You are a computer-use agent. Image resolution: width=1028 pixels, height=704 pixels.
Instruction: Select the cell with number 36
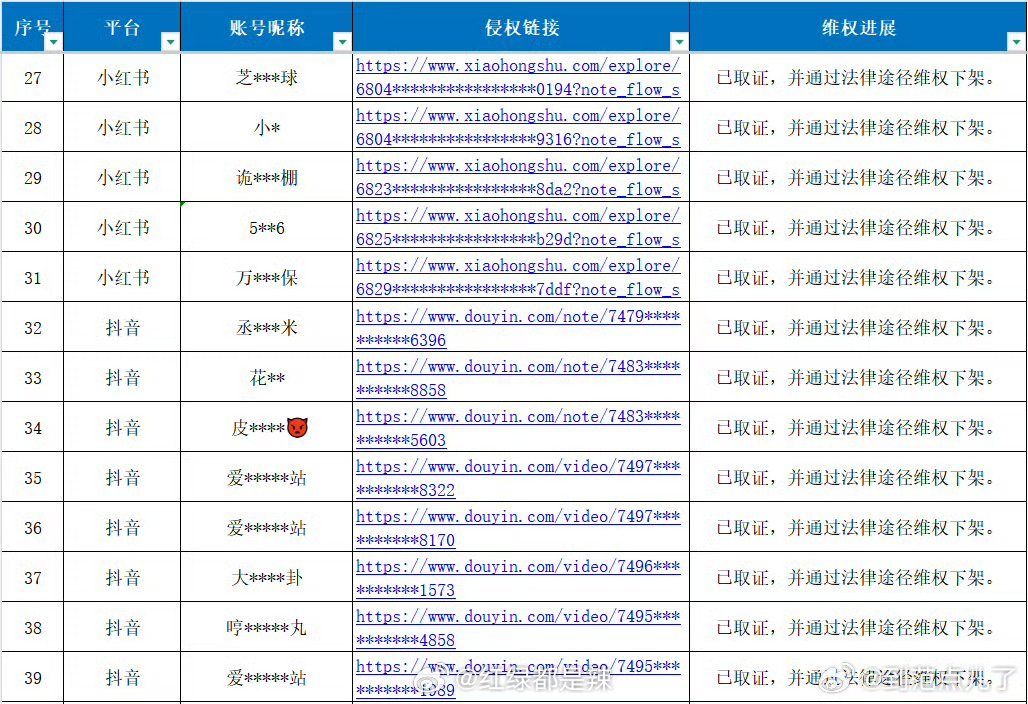[x=33, y=528]
